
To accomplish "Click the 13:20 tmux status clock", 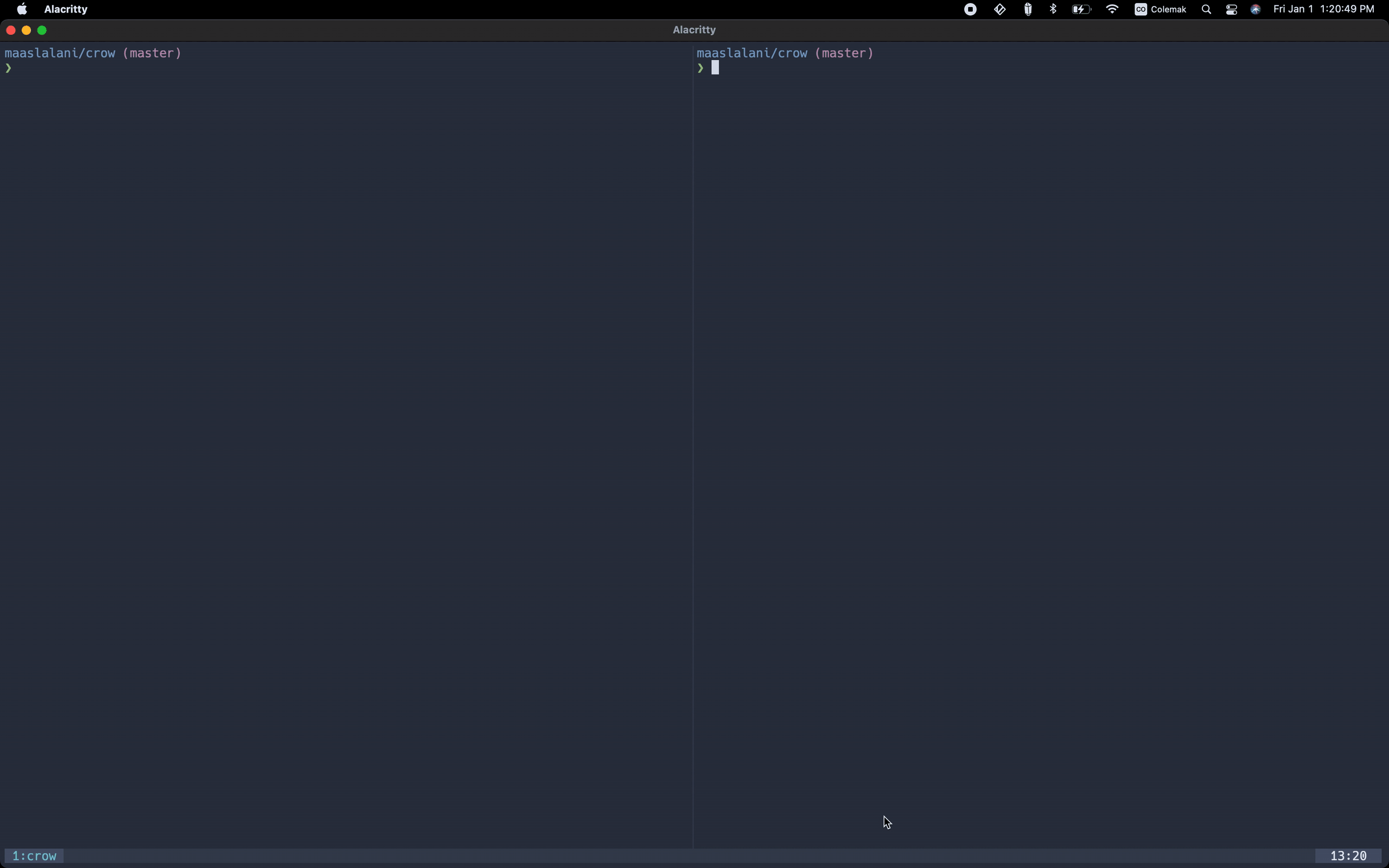I will point(1348,856).
